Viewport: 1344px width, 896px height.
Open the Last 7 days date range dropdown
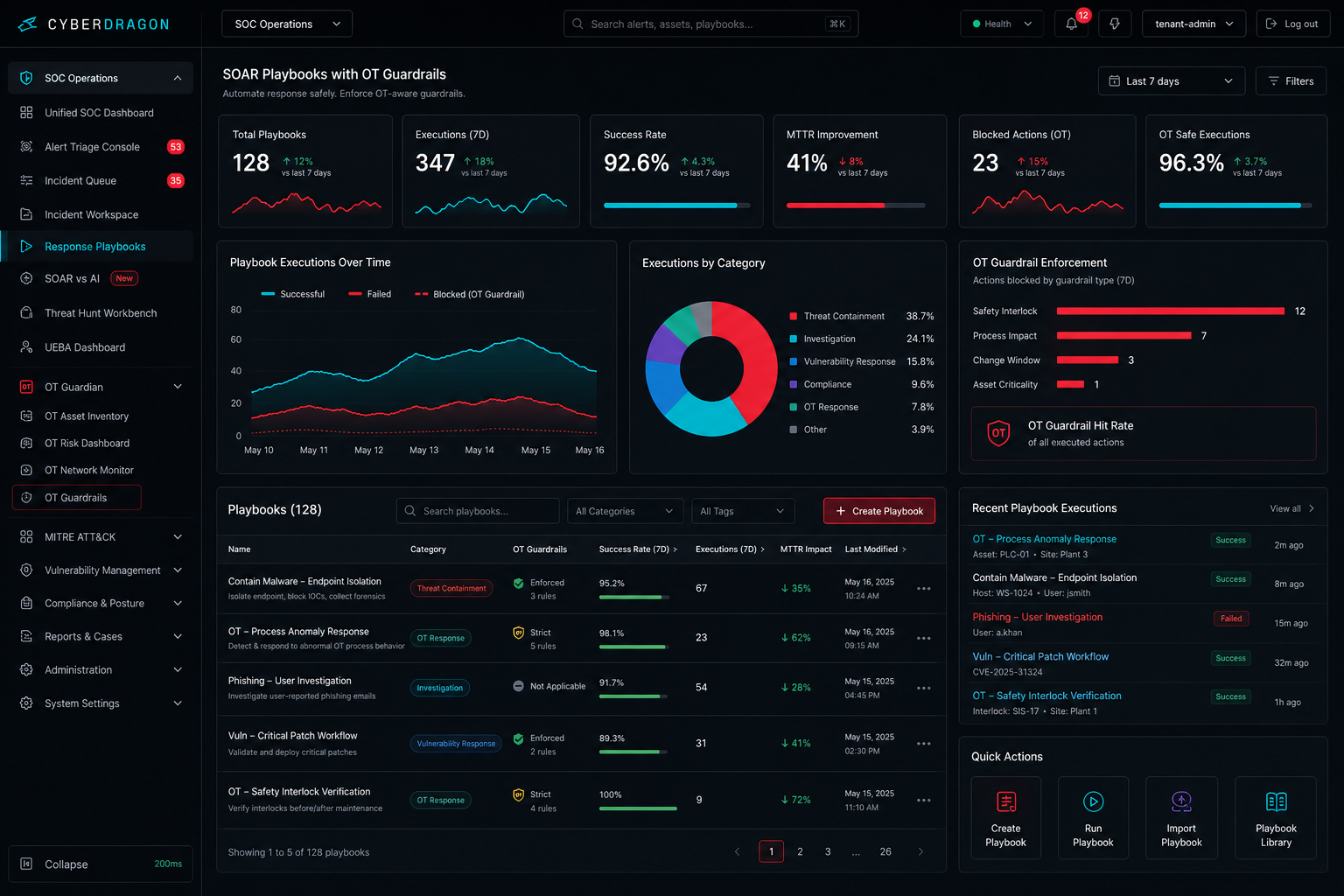[x=1172, y=81]
